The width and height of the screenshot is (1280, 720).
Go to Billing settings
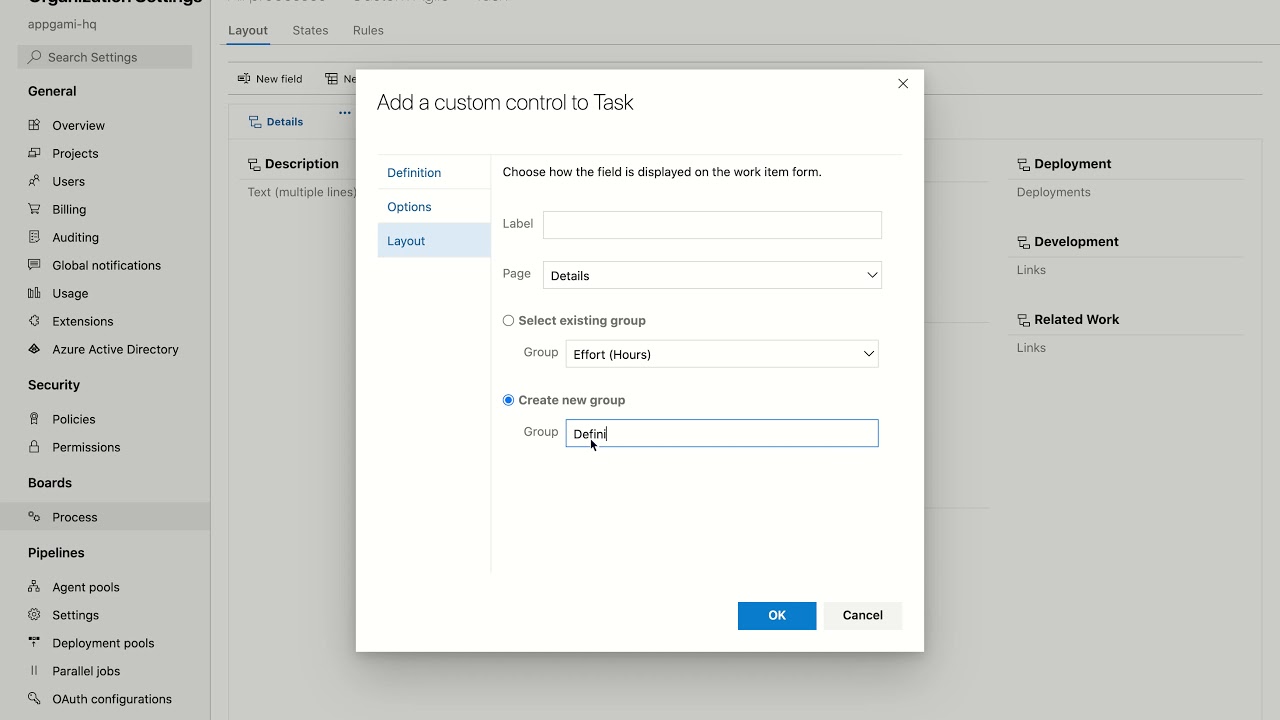(70, 209)
